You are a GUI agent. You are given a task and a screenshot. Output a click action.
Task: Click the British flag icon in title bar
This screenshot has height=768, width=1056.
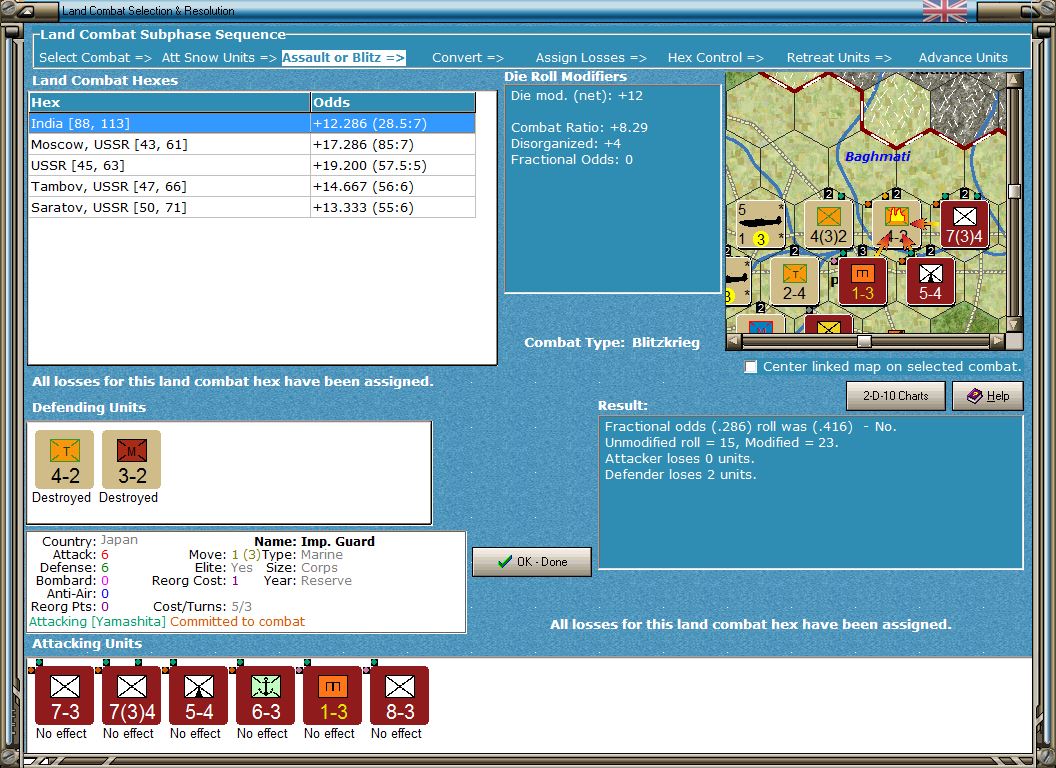coord(944,11)
